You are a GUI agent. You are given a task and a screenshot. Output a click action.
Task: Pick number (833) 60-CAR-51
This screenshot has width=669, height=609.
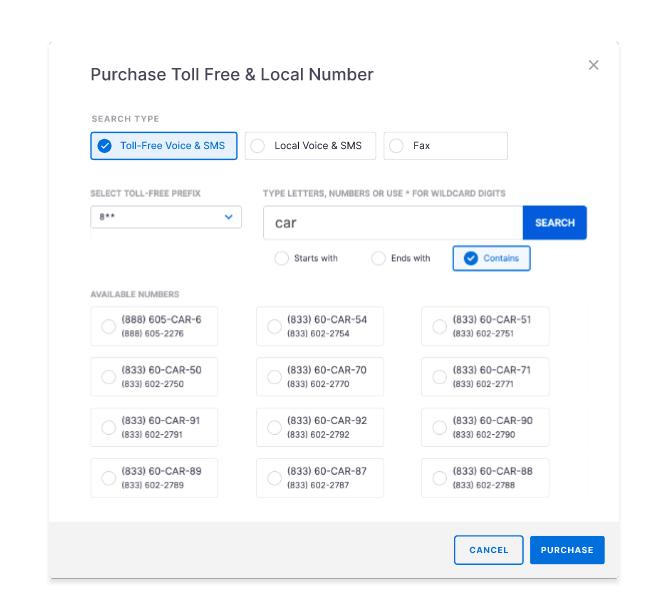tap(485, 326)
